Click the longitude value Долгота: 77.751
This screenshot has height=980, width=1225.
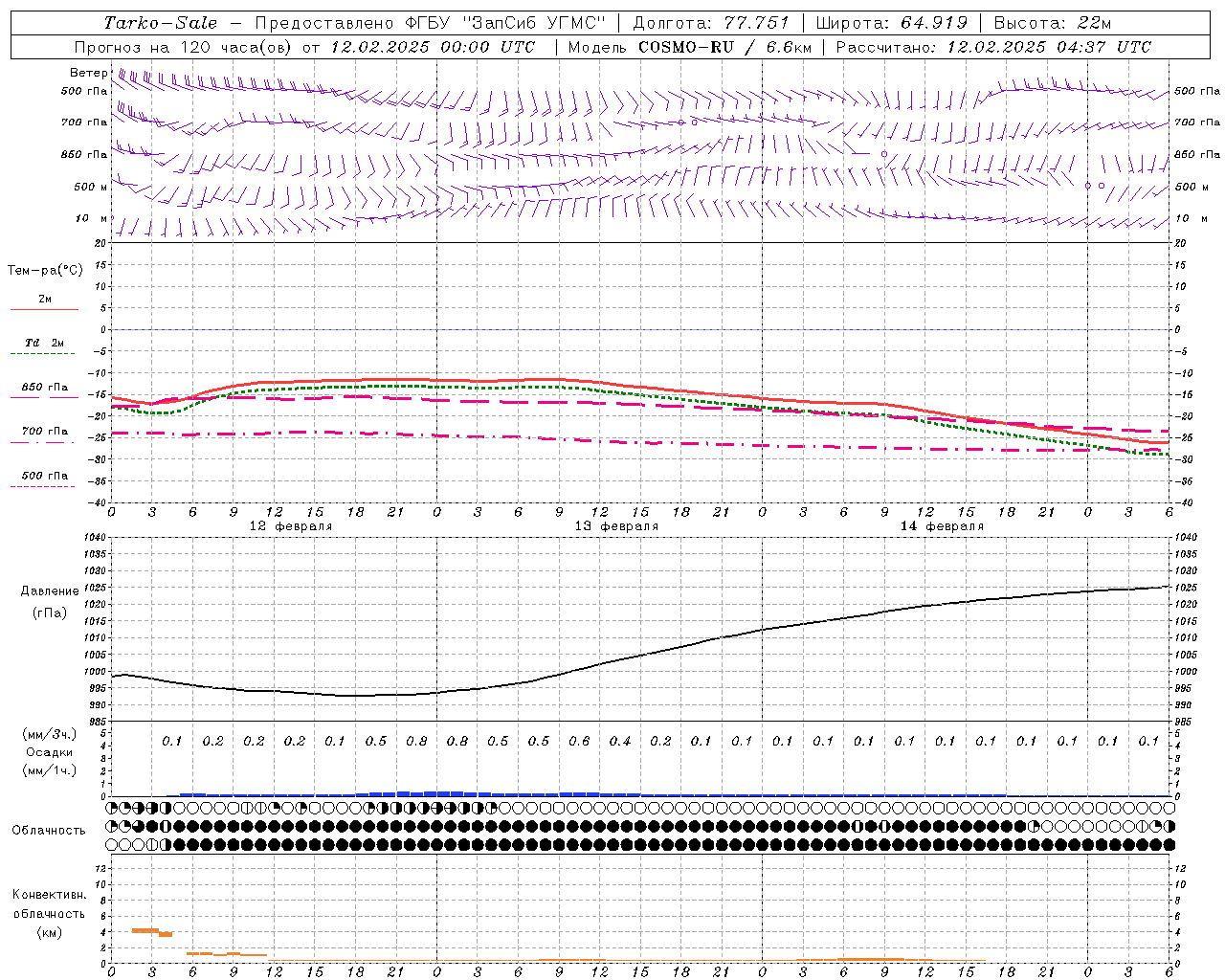coord(711,23)
